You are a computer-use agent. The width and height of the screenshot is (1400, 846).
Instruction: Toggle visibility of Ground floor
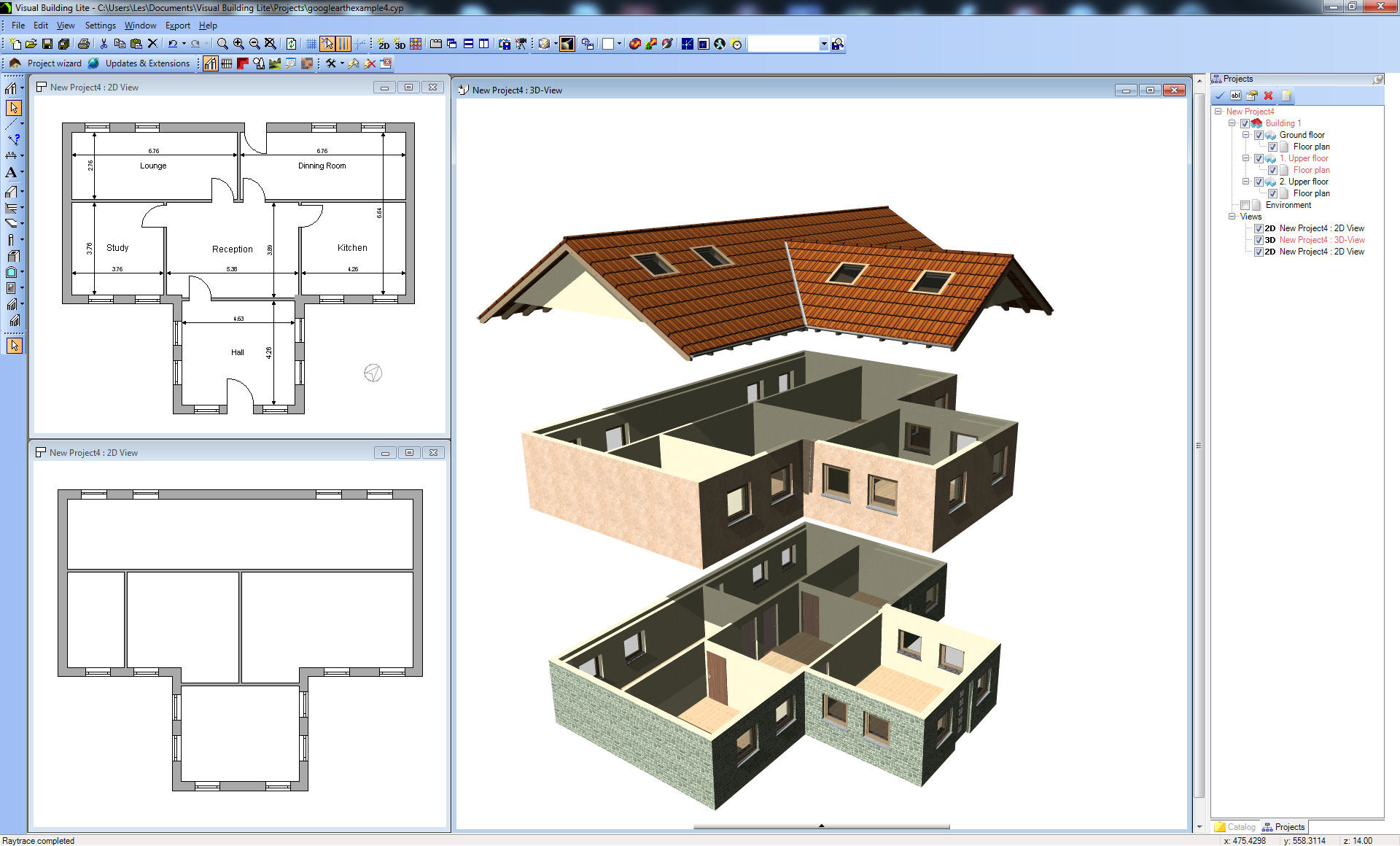tap(1264, 134)
